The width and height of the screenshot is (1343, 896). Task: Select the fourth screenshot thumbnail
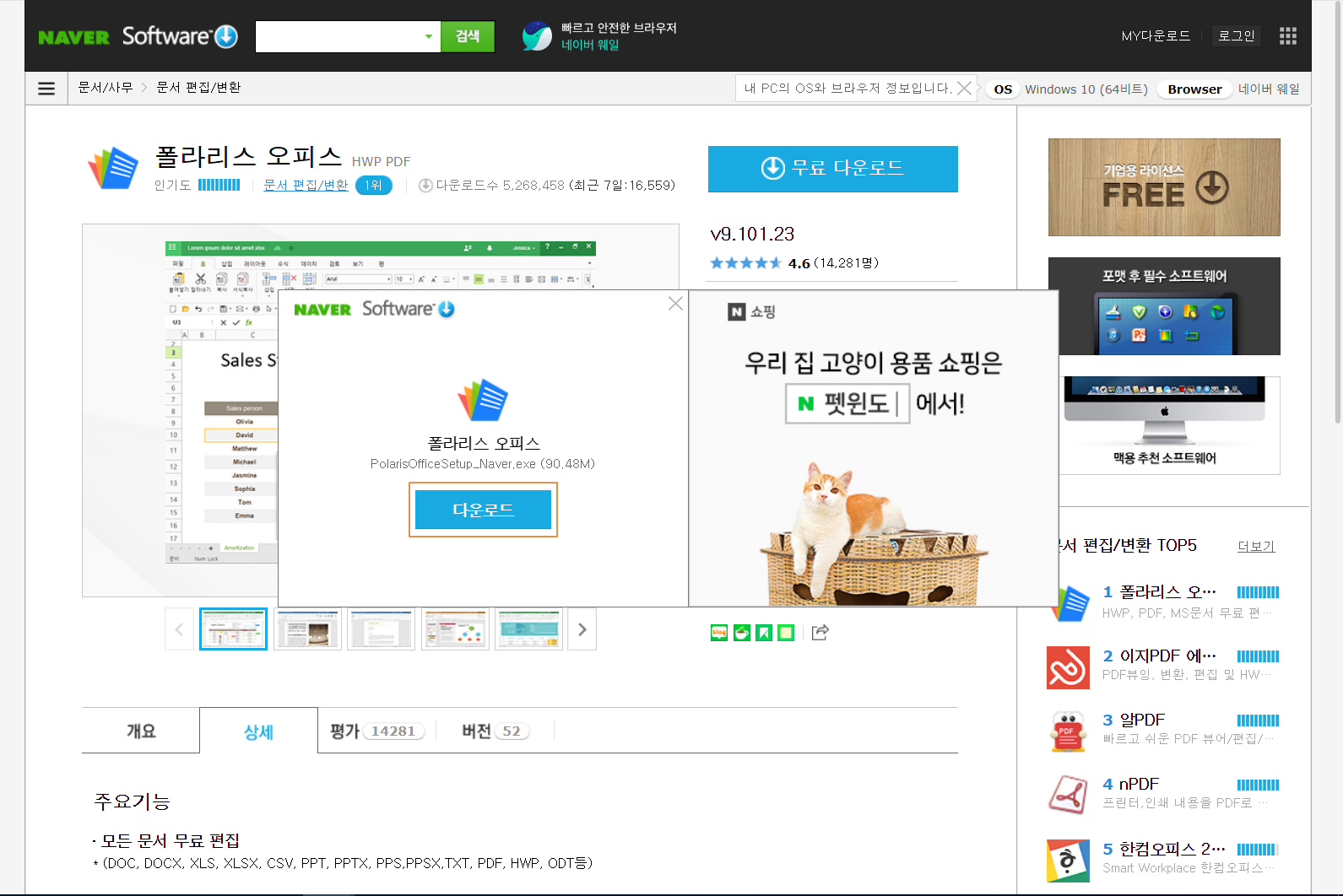pyautogui.click(x=455, y=629)
